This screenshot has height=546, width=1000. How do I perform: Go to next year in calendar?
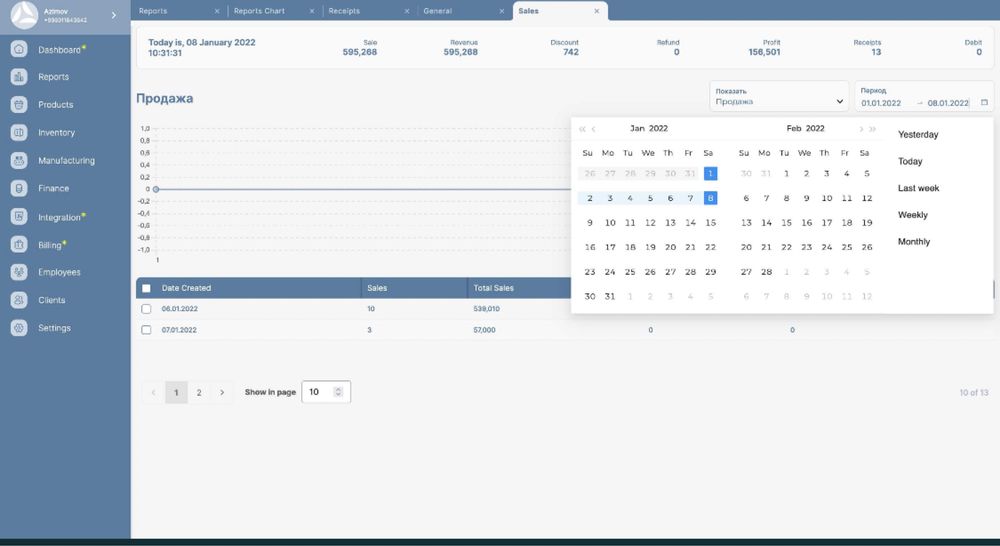click(872, 129)
